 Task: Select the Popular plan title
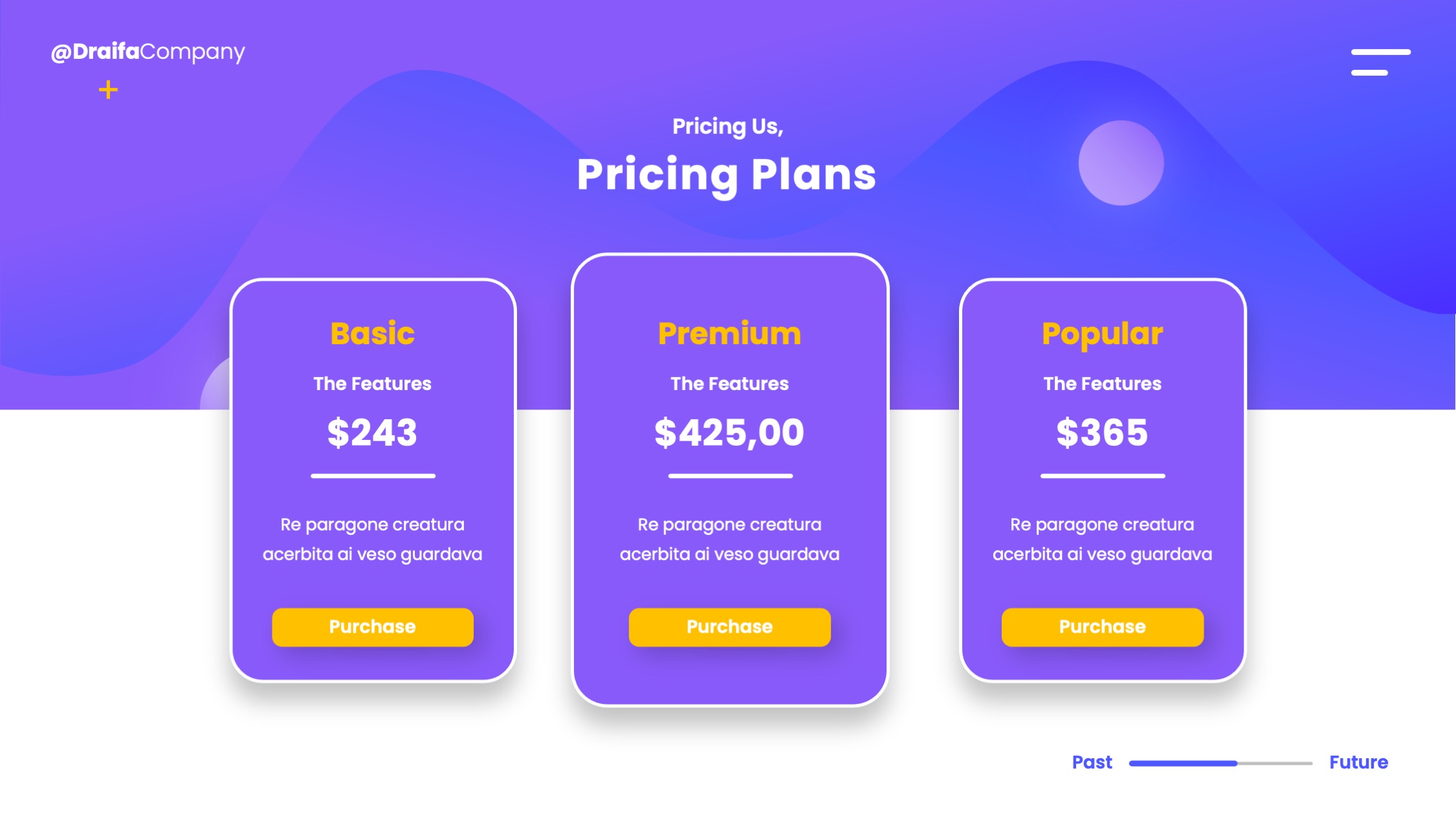(1102, 334)
